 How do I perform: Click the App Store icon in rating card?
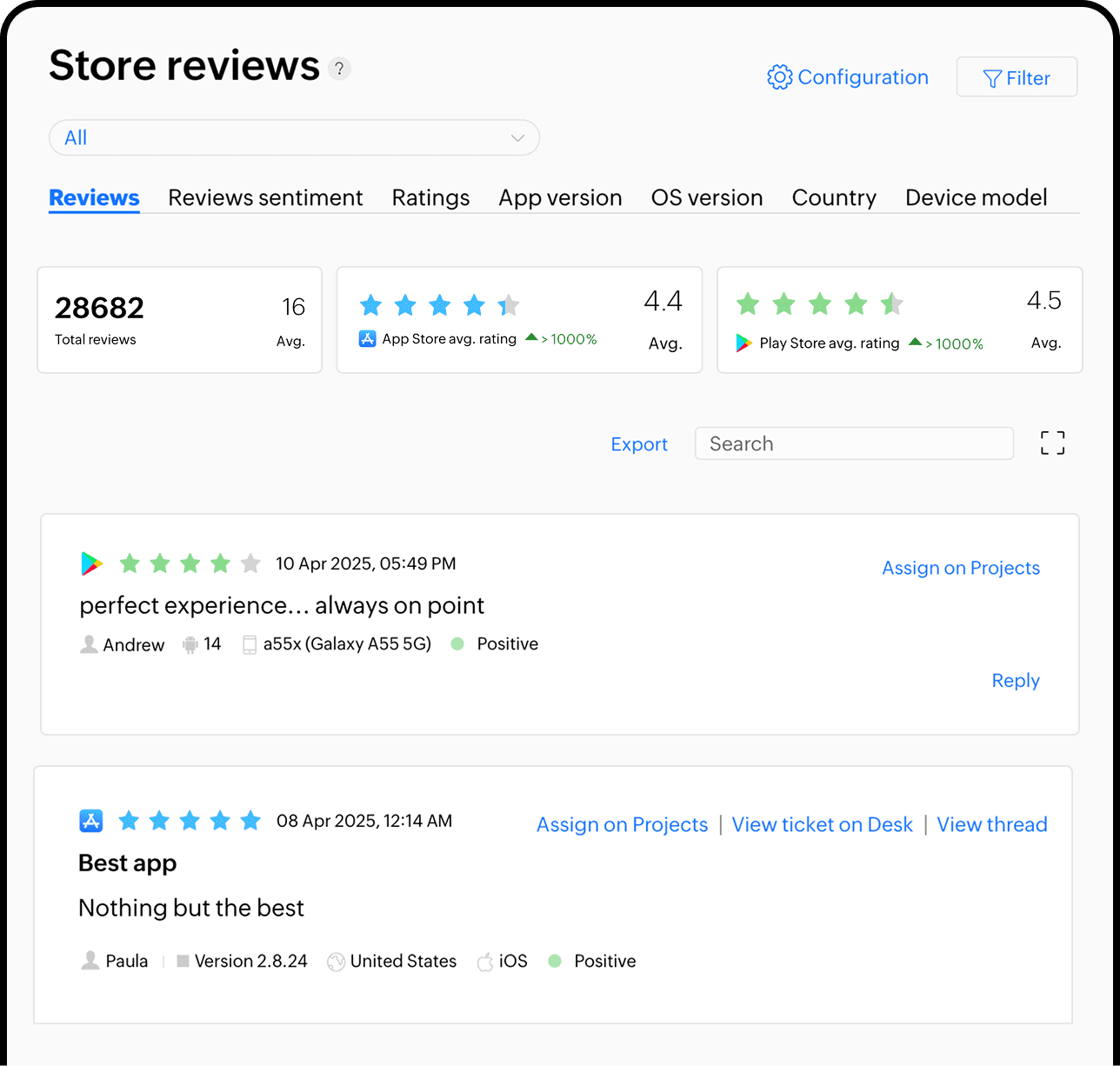(367, 339)
